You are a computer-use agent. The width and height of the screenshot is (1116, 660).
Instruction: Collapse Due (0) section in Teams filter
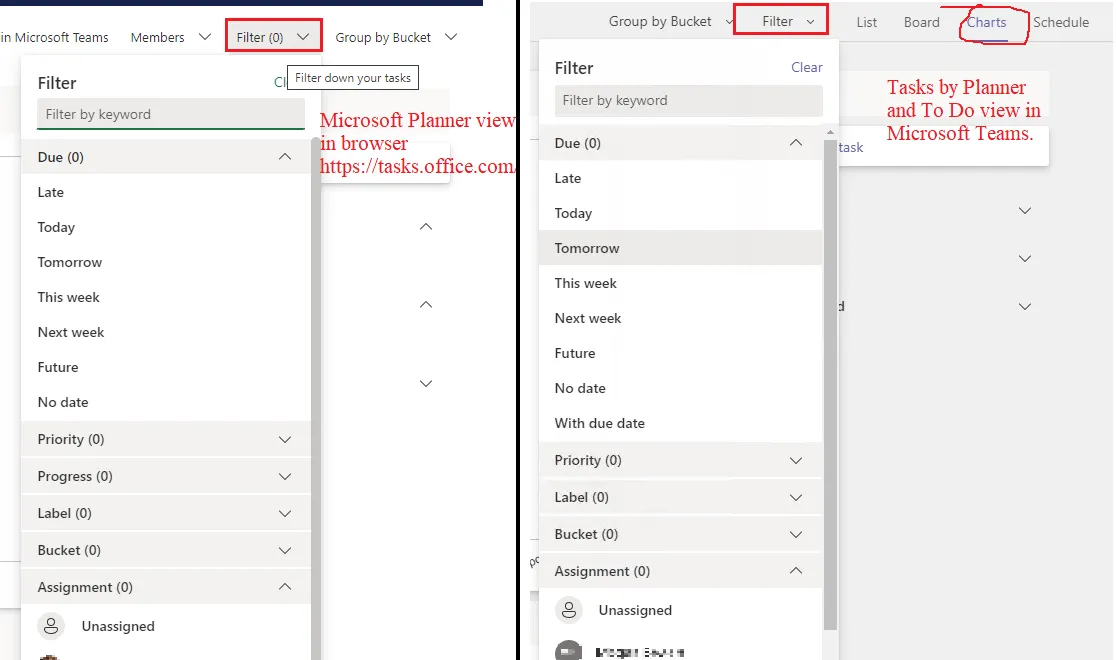tap(681, 143)
